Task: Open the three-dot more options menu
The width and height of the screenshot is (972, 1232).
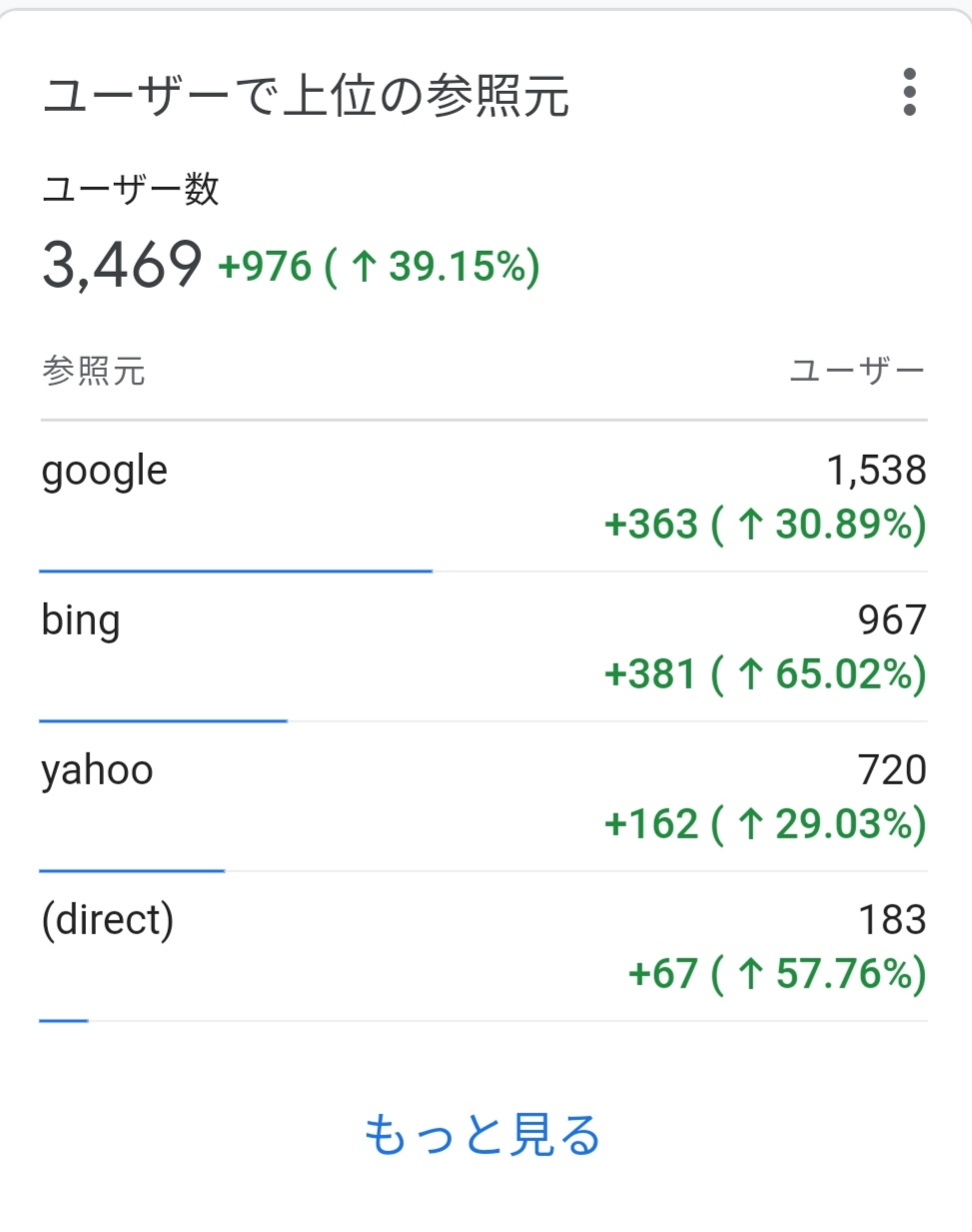Action: (x=909, y=92)
